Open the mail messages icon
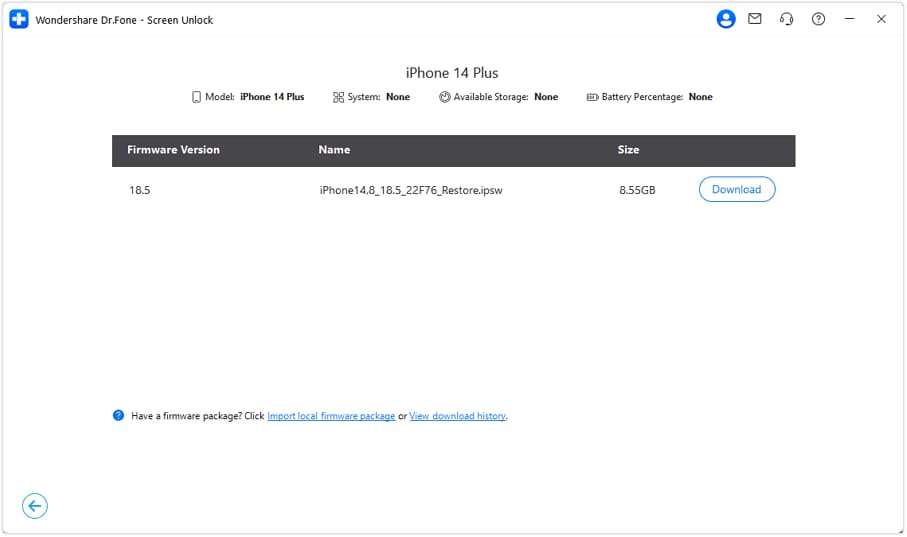The width and height of the screenshot is (907, 537). click(x=755, y=19)
